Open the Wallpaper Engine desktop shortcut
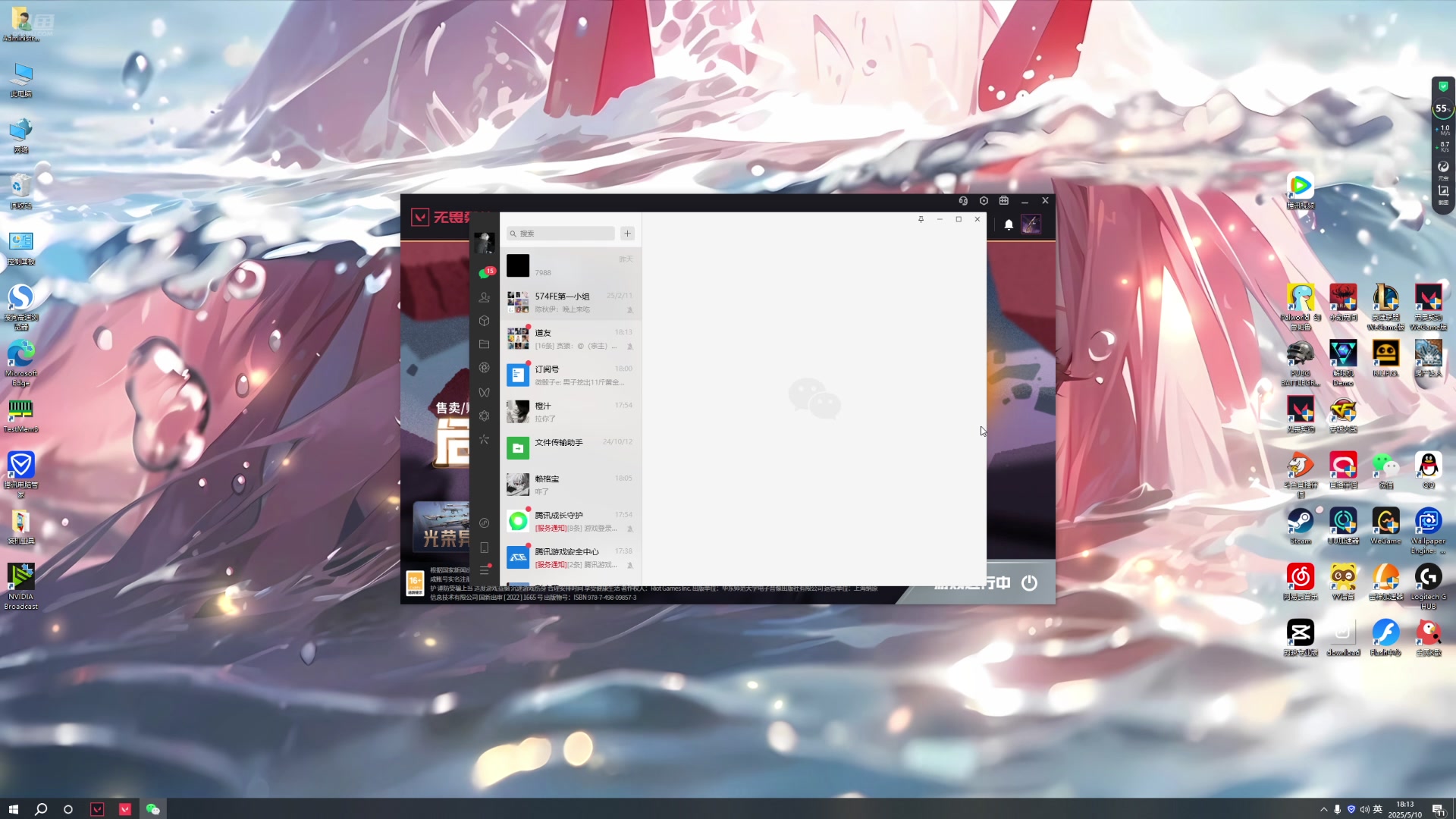Screen dimensions: 1456x819 point(1428,530)
